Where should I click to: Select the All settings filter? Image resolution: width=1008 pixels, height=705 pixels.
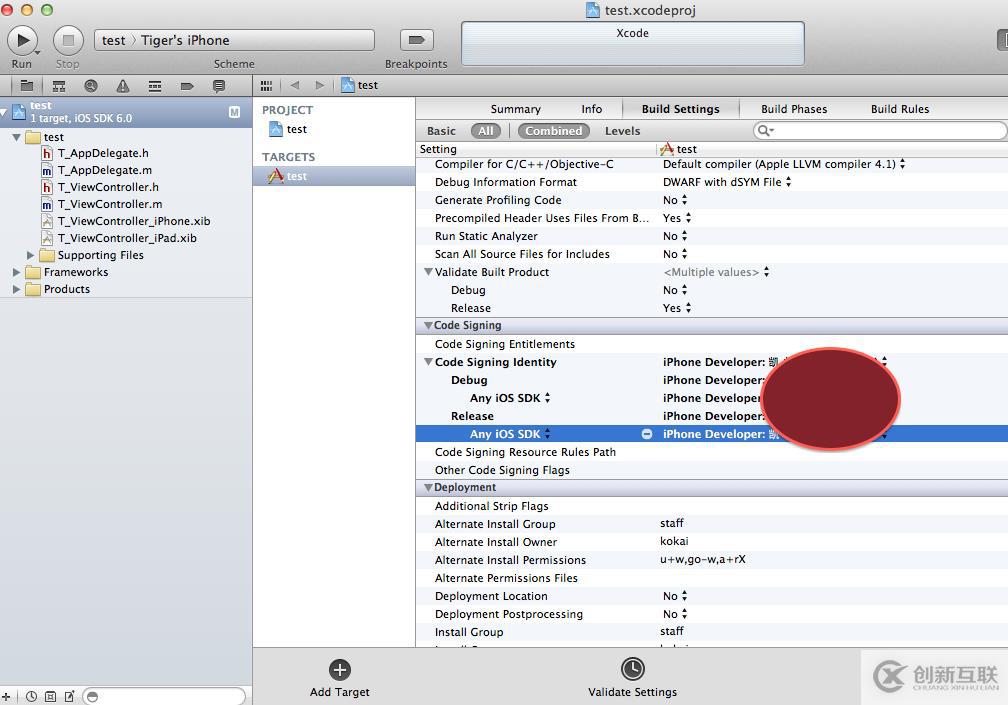click(485, 130)
